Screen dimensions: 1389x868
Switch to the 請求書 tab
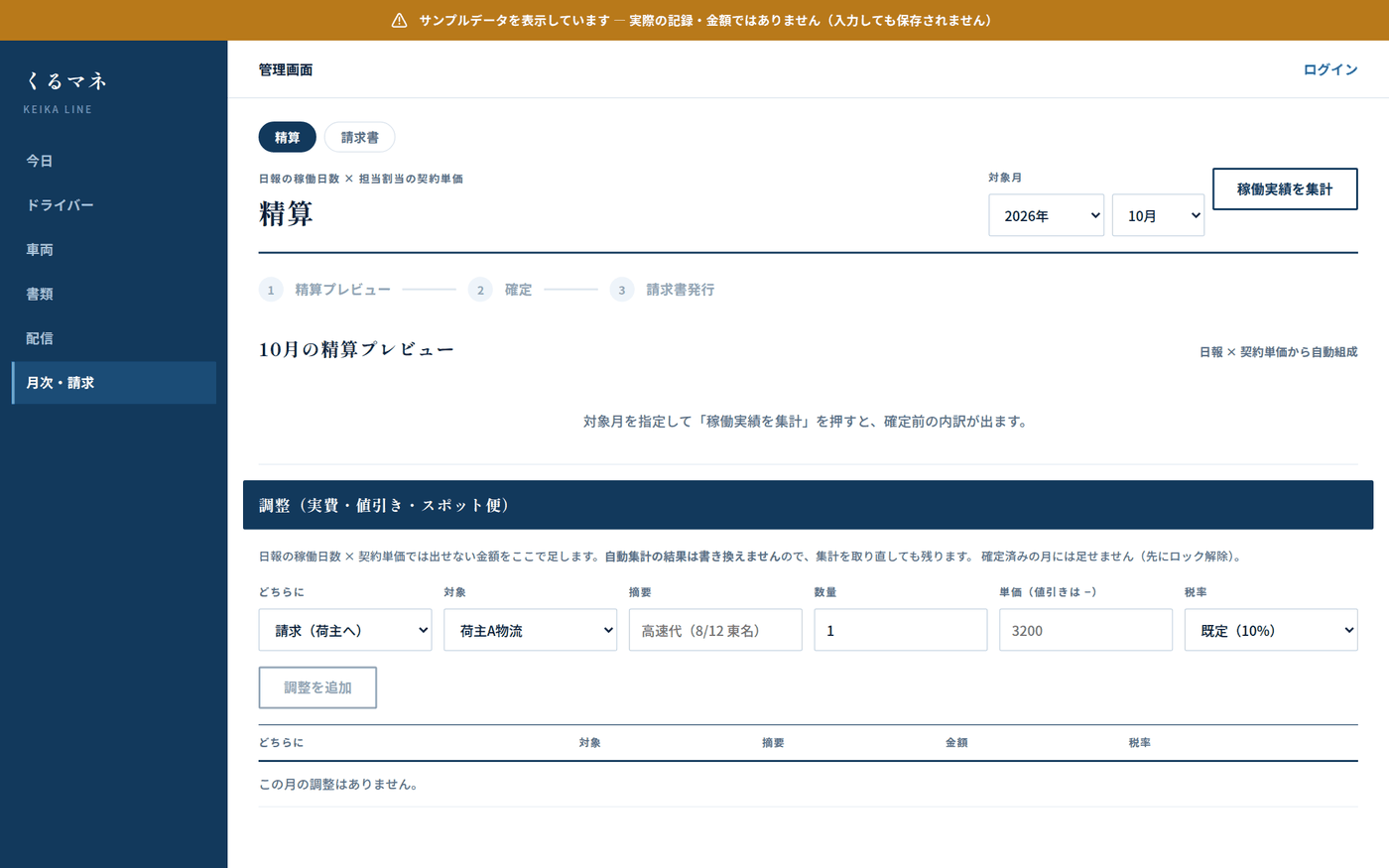360,137
